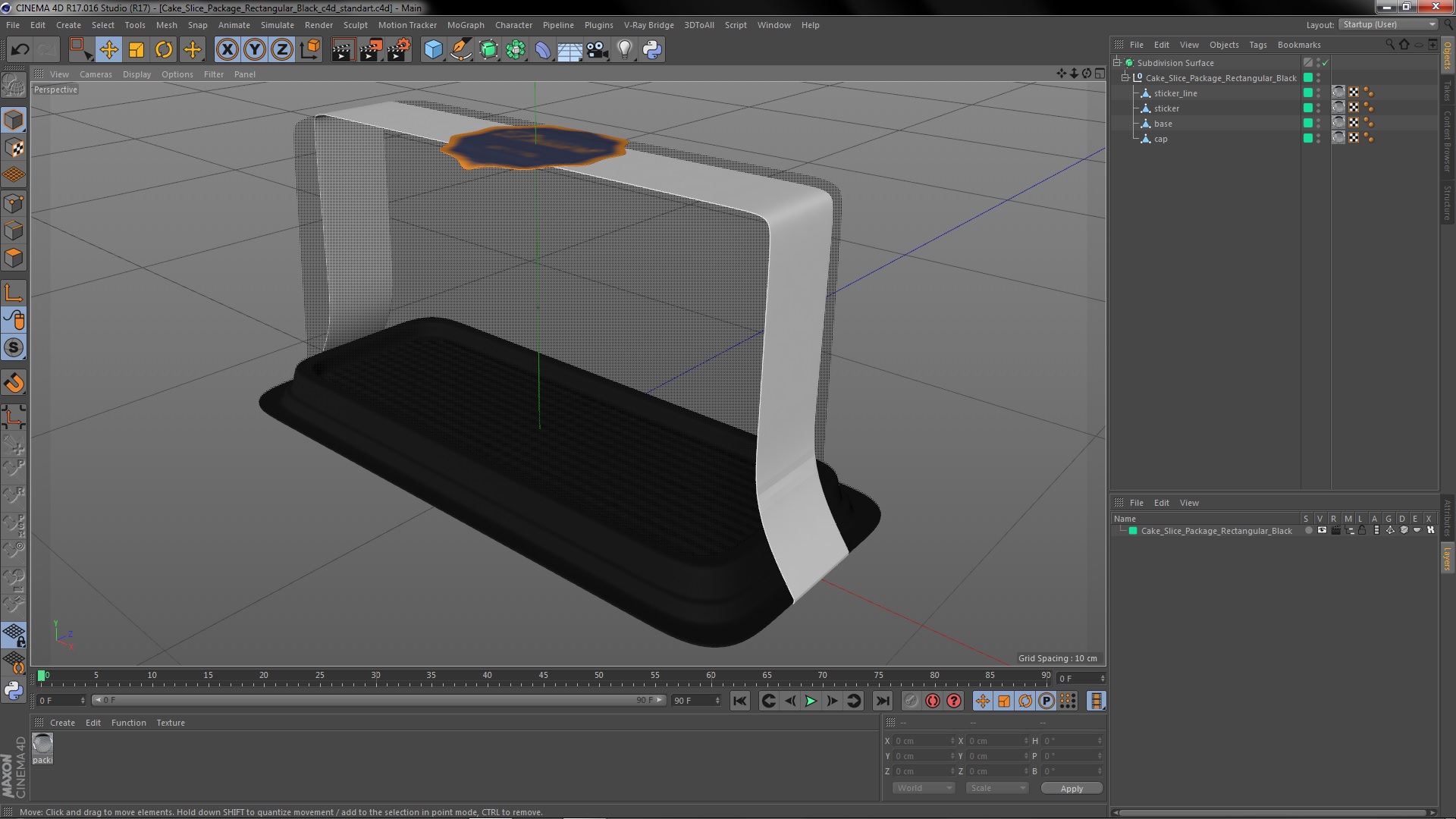The height and width of the screenshot is (819, 1456).
Task: Select the Rotate tool
Action: click(x=164, y=50)
